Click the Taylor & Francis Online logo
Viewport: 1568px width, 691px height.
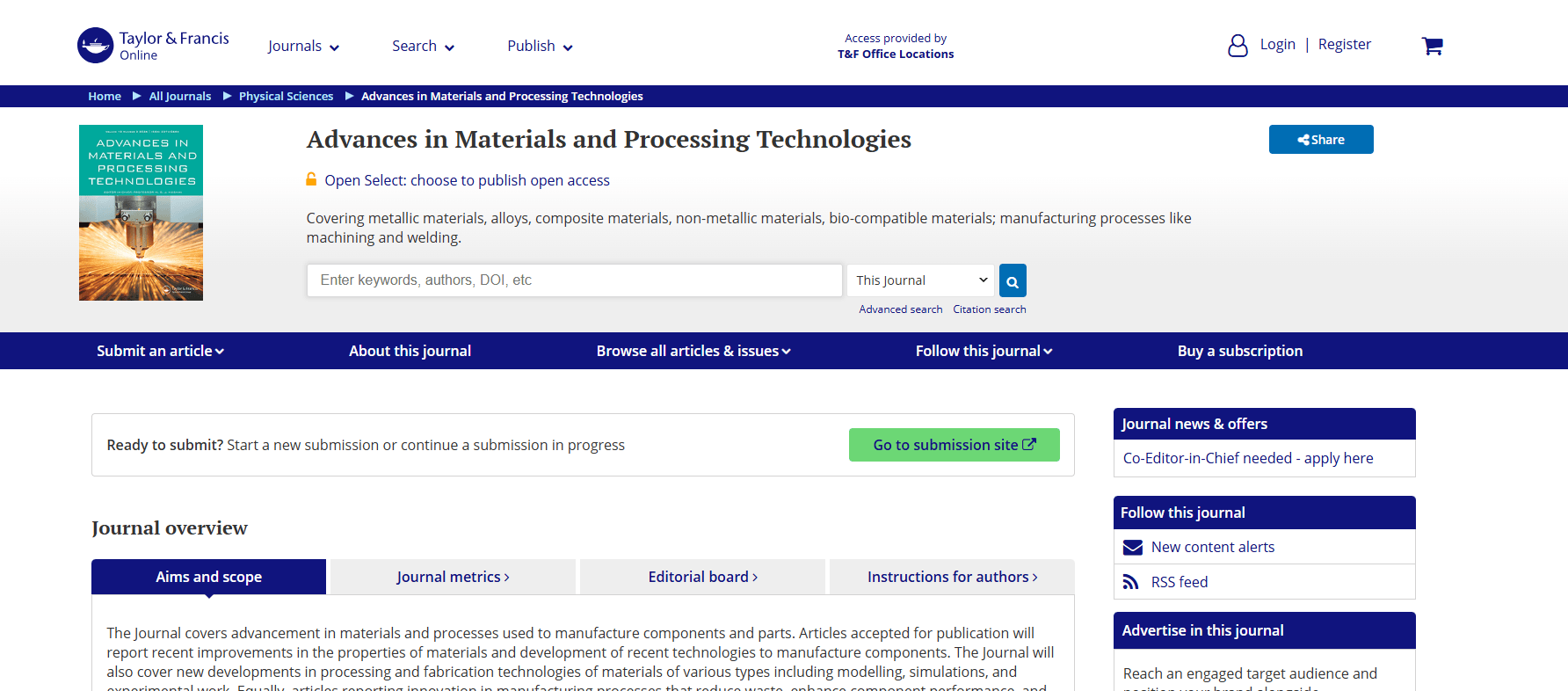click(x=154, y=46)
